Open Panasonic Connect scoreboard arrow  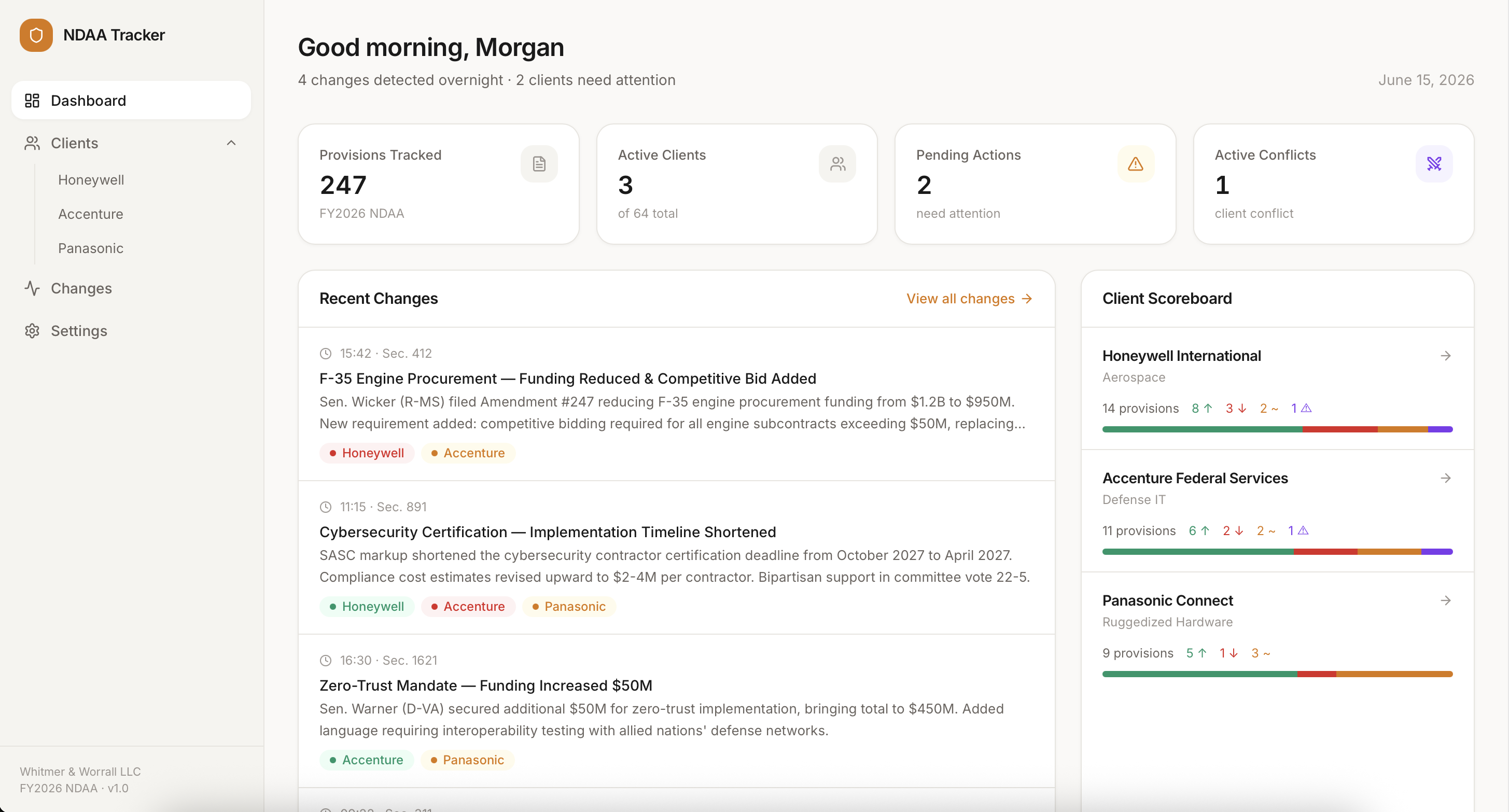pyautogui.click(x=1445, y=601)
